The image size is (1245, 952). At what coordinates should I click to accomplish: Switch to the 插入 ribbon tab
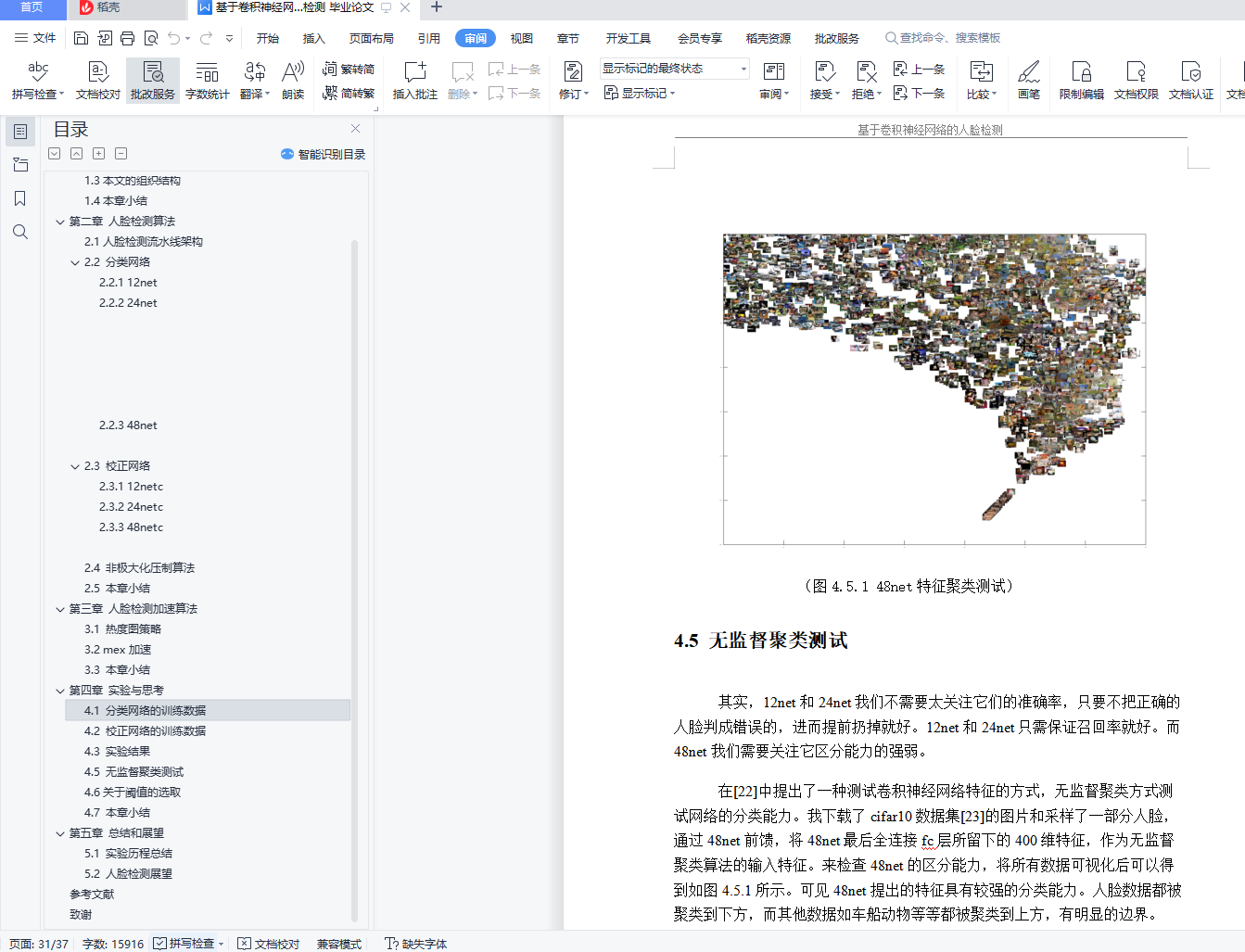[x=314, y=38]
